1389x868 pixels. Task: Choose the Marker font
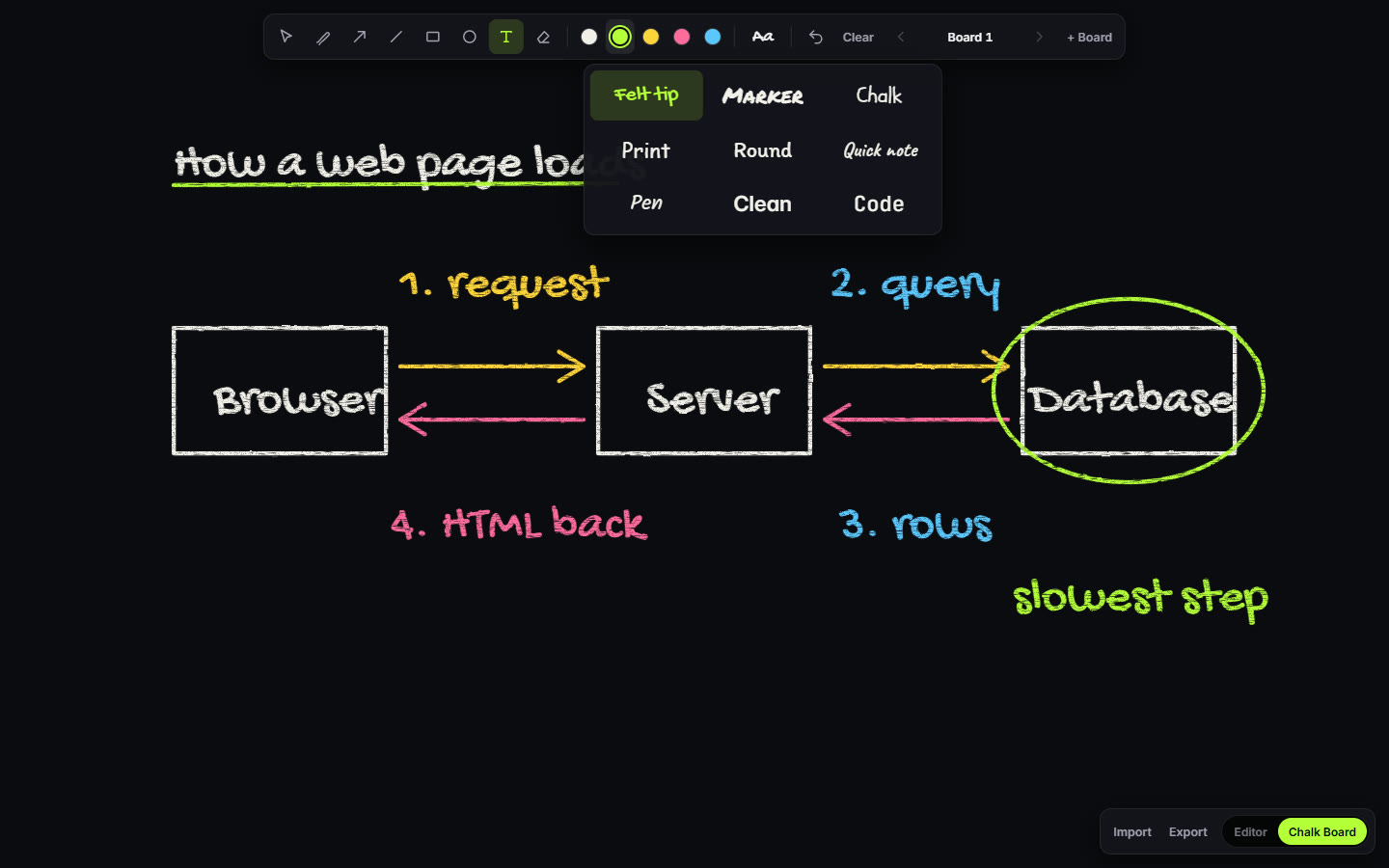(763, 95)
